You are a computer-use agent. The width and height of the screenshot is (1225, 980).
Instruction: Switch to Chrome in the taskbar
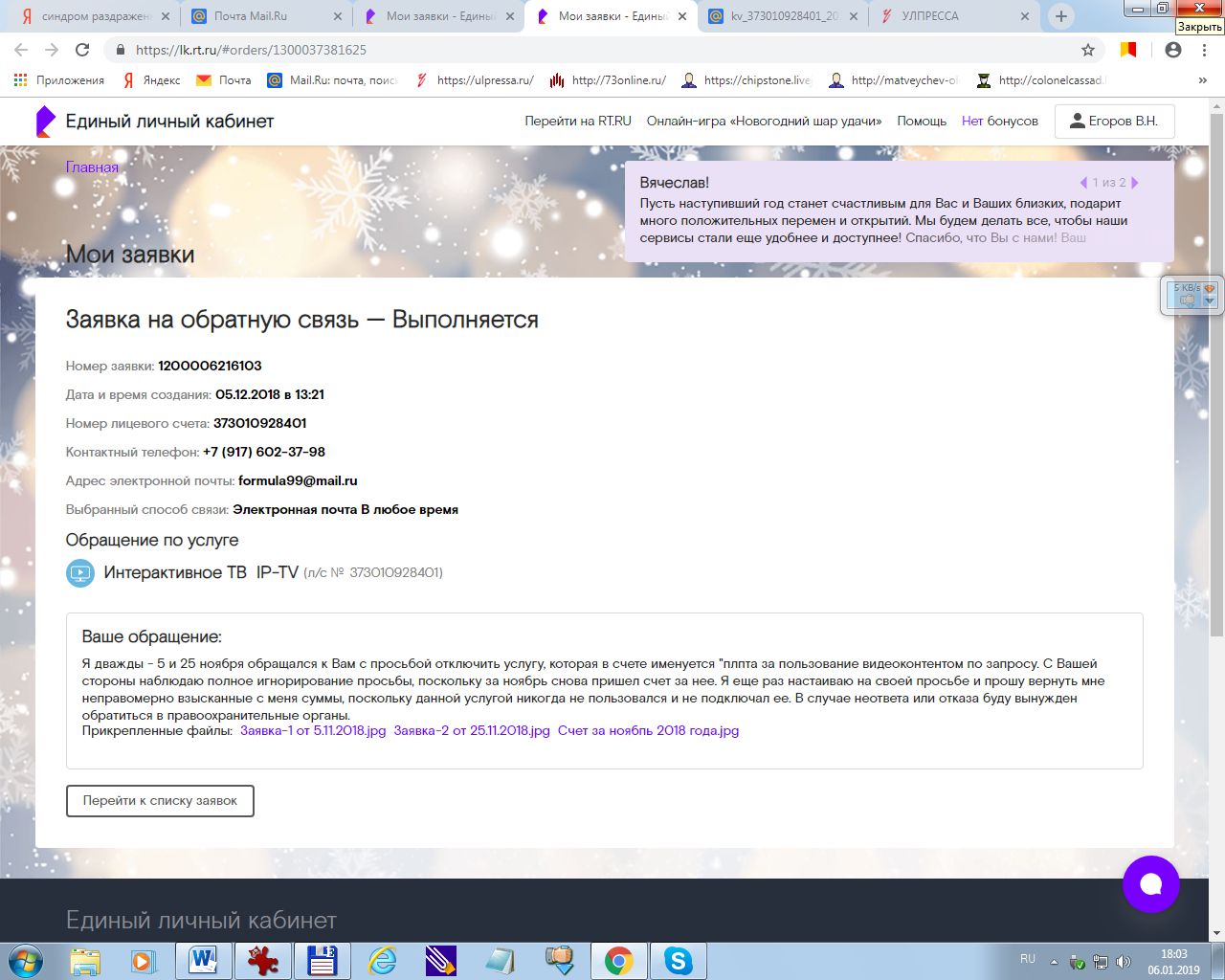pos(619,960)
